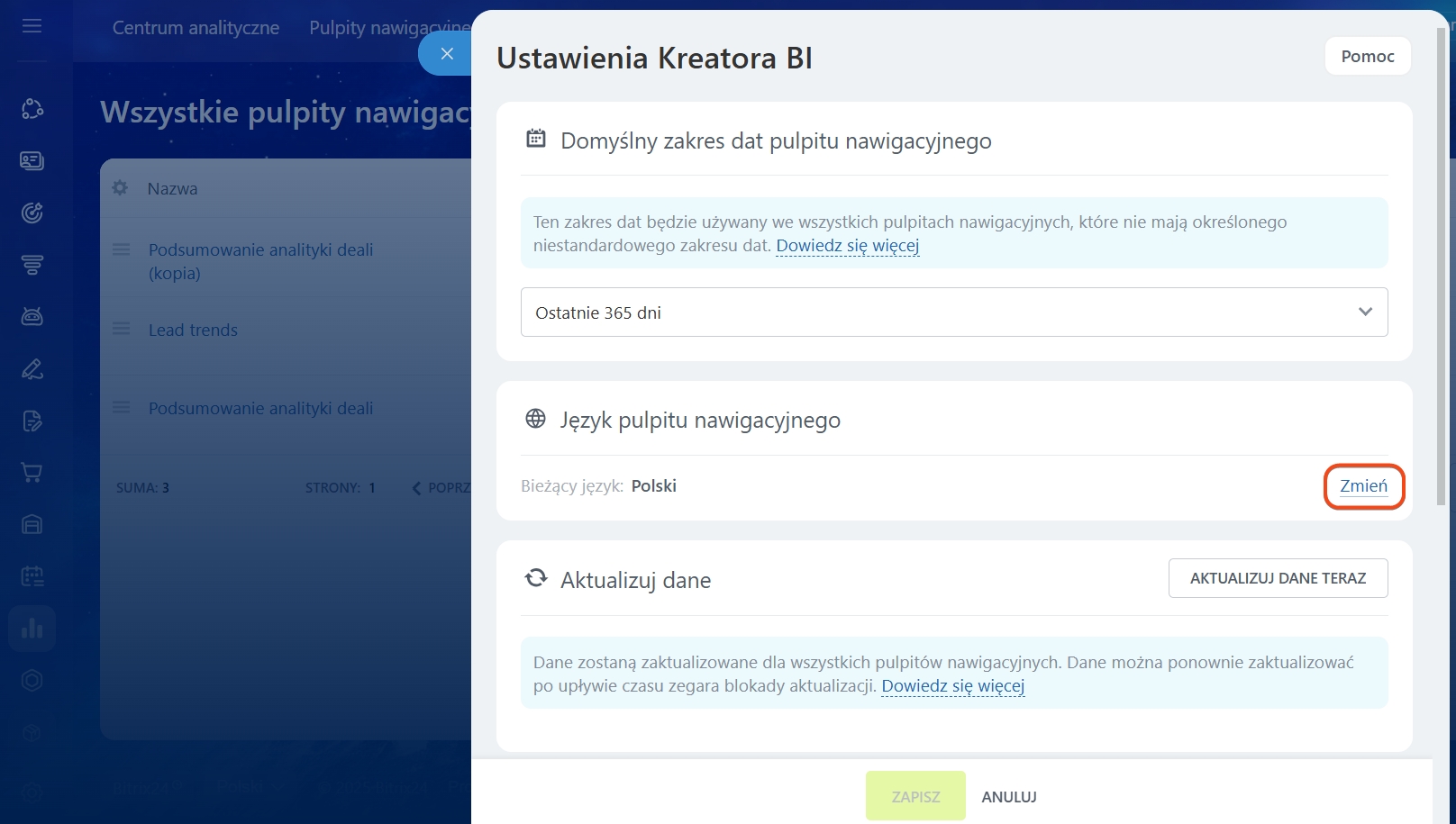Click the shopping cart sidebar icon
The image size is (1456, 824).
pos(32,473)
